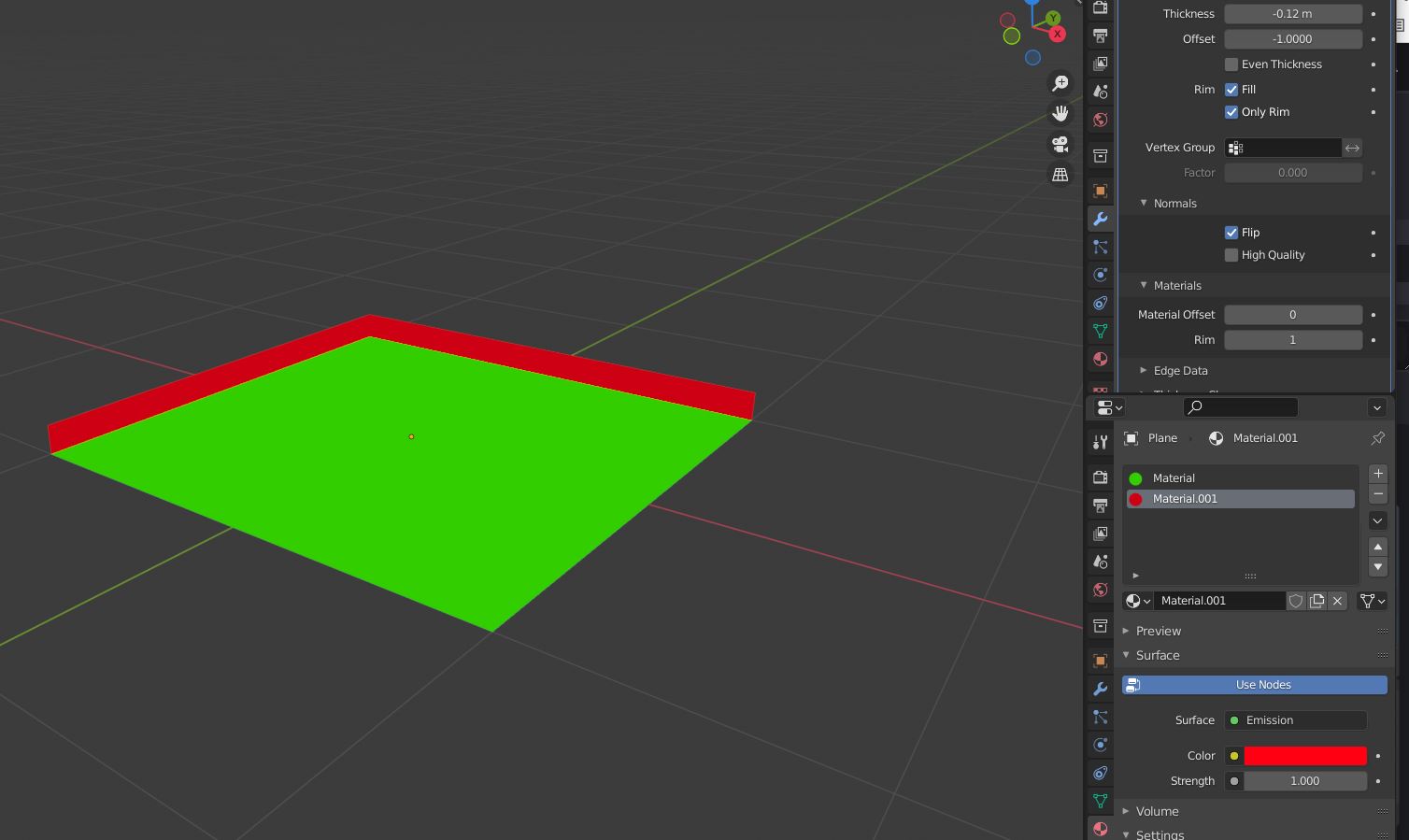
Task: Collapse the Normals section
Action: [1144, 203]
